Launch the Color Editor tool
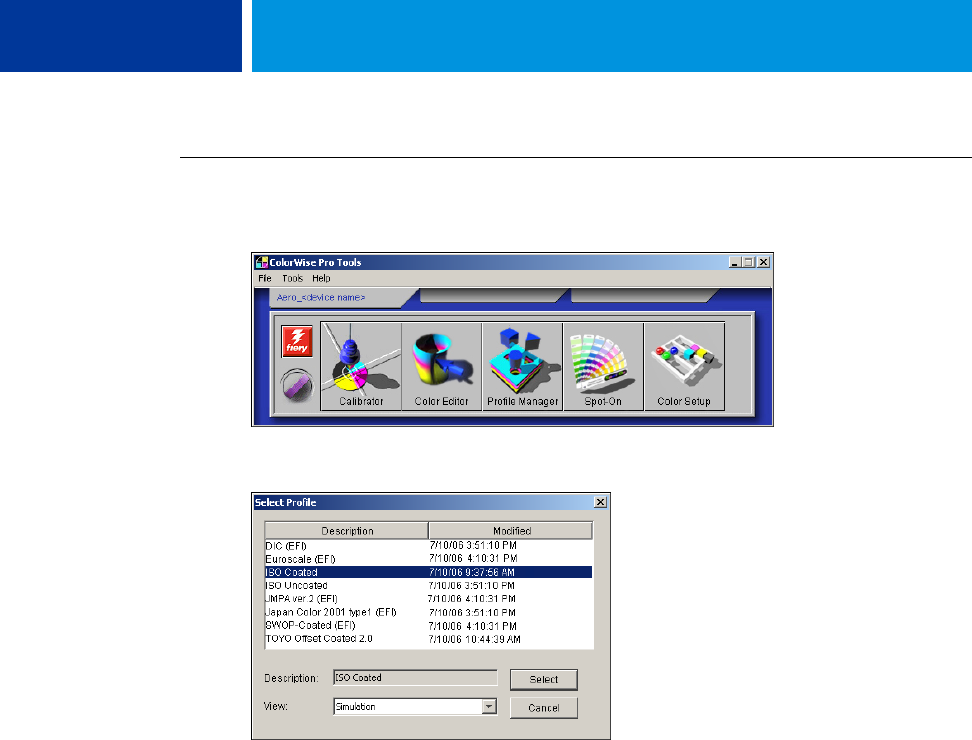The image size is (972, 740). [x=442, y=366]
